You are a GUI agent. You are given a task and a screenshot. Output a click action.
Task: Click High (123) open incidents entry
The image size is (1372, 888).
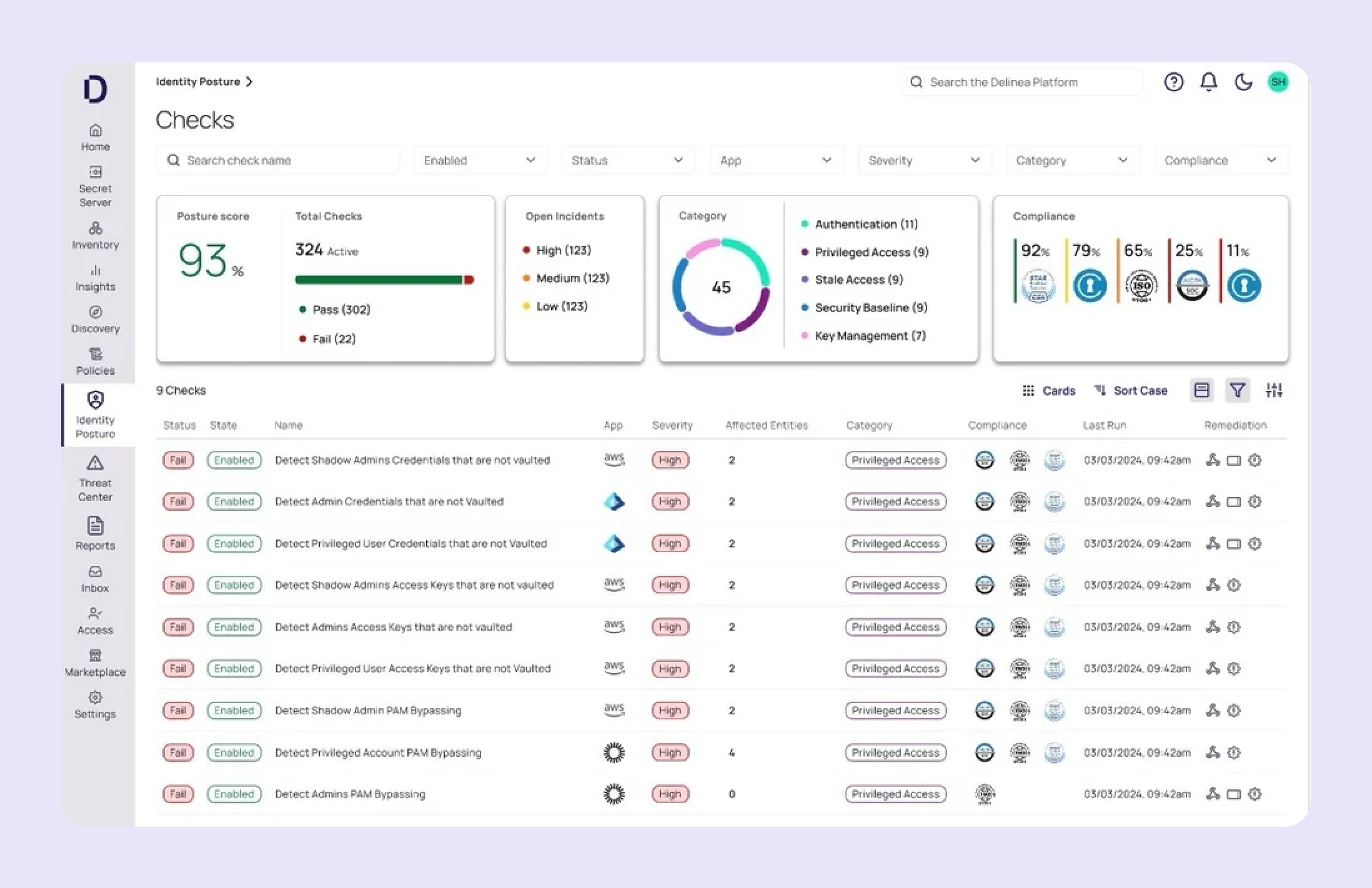click(557, 250)
